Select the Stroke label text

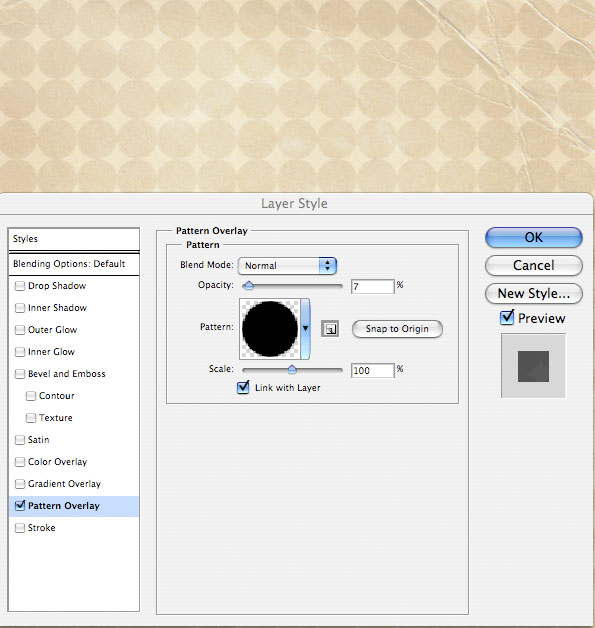pos(42,528)
